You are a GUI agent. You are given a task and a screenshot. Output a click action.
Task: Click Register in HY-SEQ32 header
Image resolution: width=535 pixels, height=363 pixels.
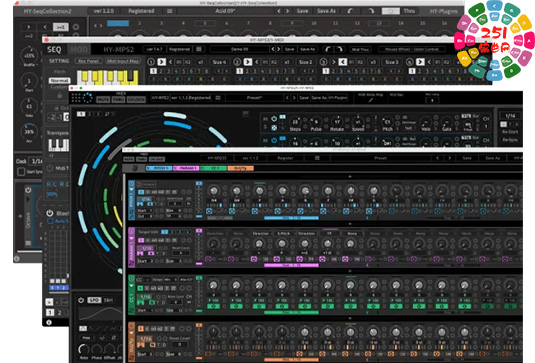(x=285, y=158)
